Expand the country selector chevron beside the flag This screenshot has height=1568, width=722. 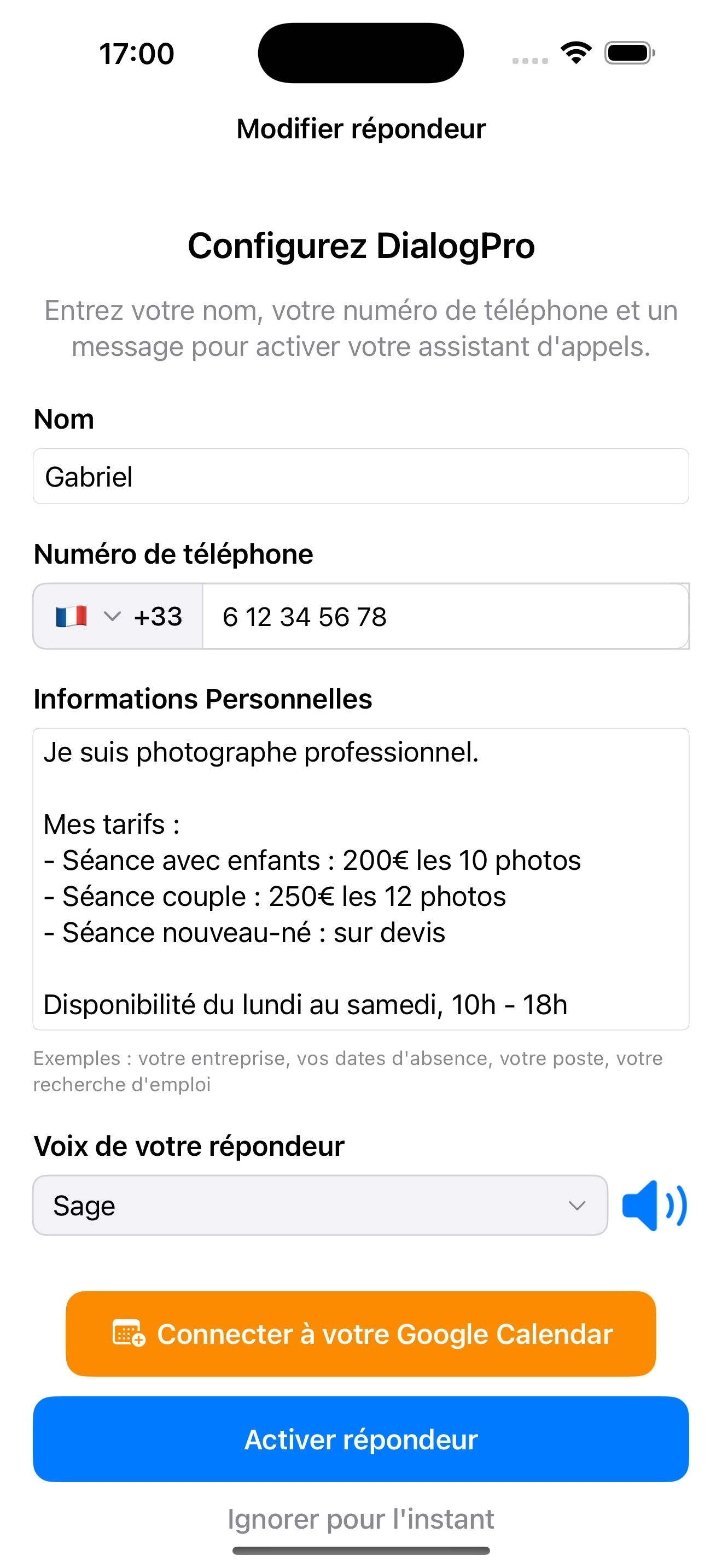pos(112,617)
